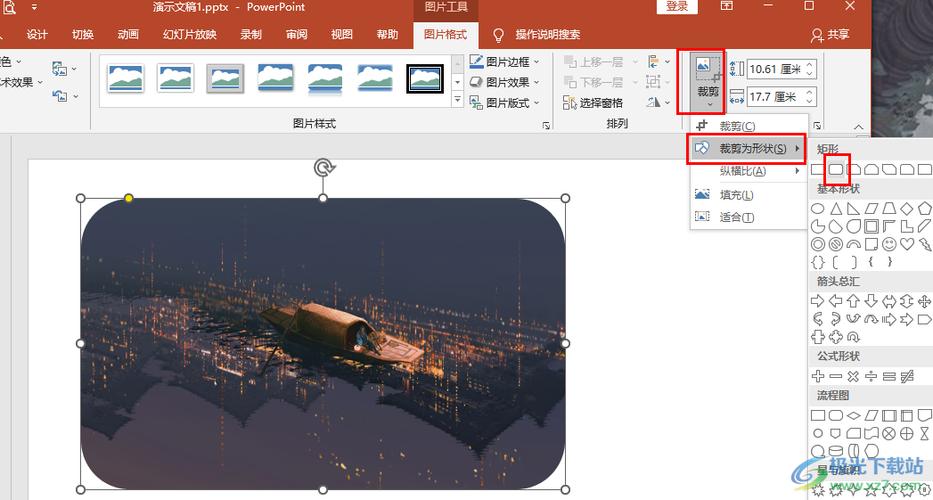933x500 pixels.
Task: Pick the right arrow shape
Action: click(x=818, y=301)
